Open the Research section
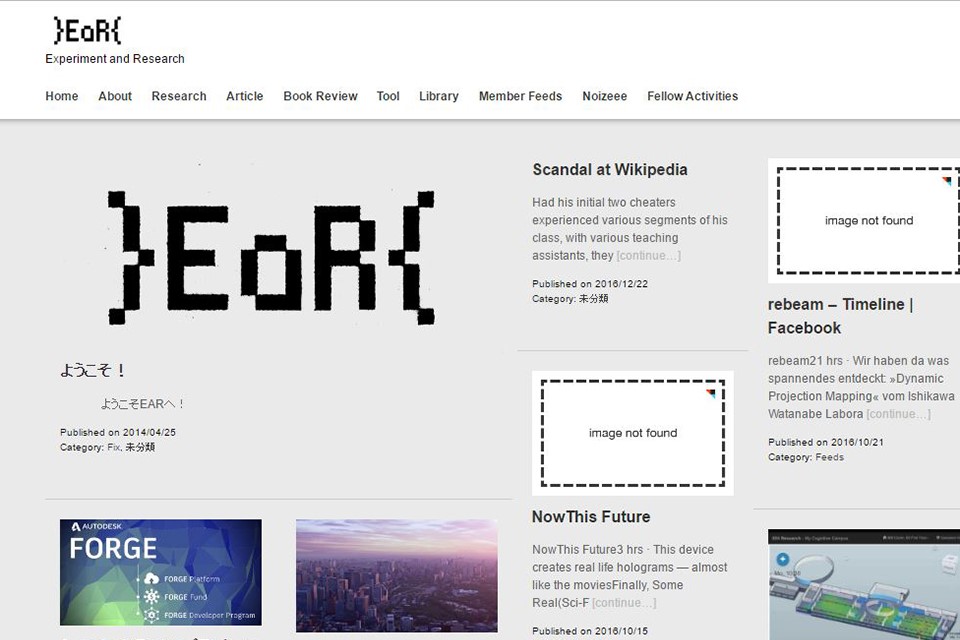 point(179,96)
